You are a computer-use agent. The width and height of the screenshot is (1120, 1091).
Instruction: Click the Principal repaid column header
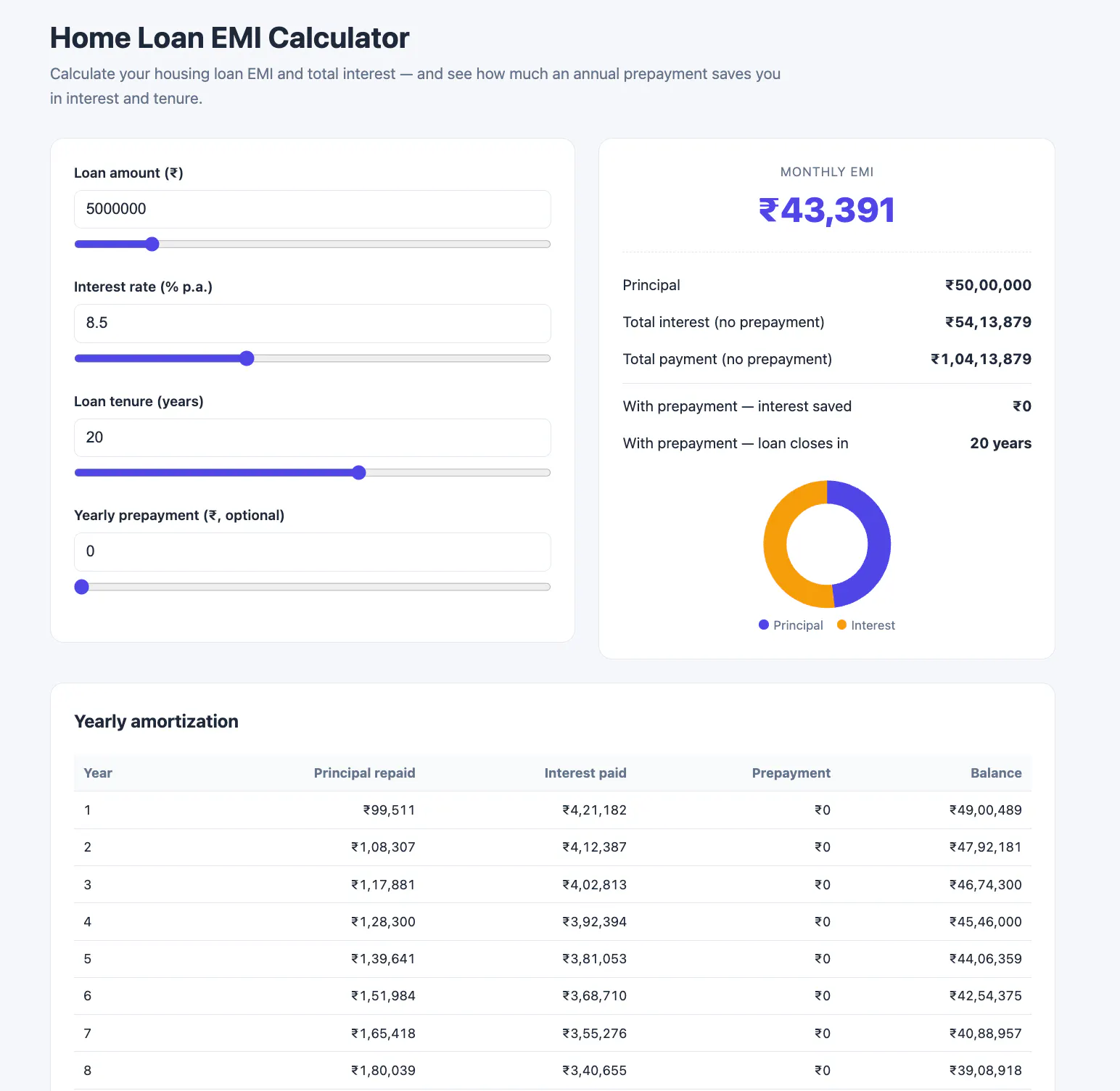(364, 773)
